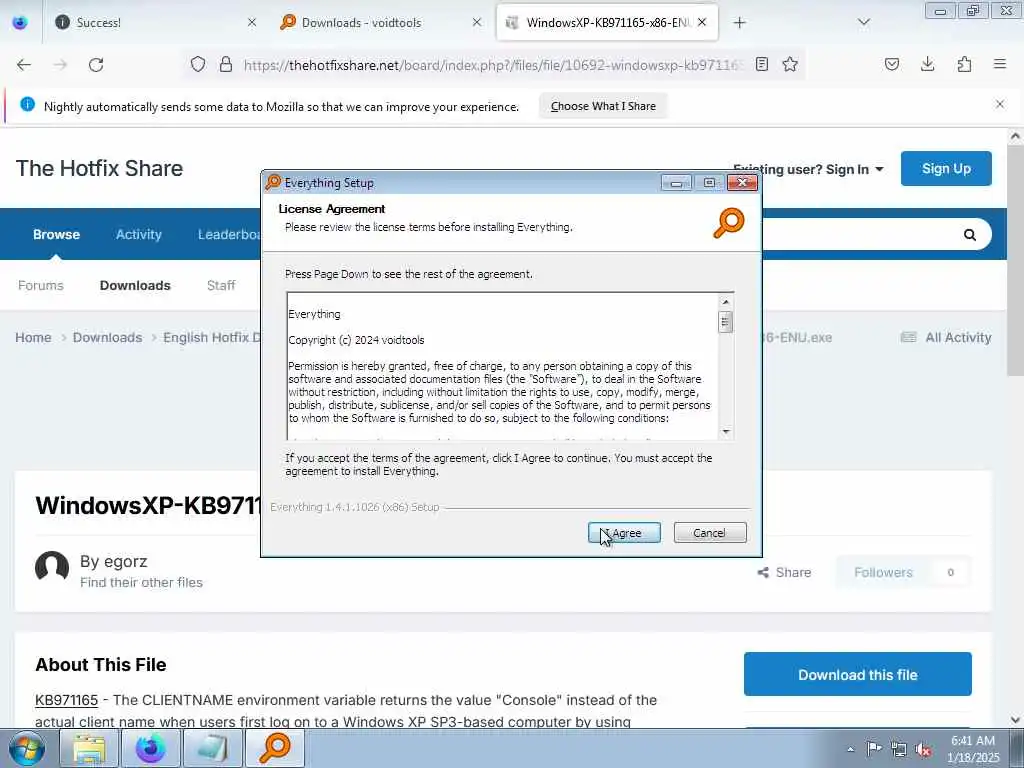Open network tray icon
1024x768 pixels.
coord(899,749)
